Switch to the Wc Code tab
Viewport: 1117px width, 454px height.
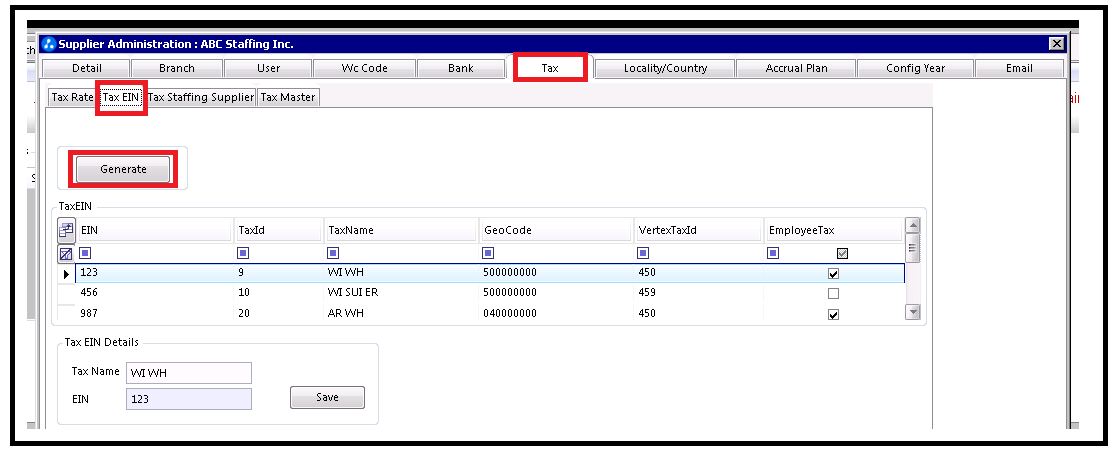pyautogui.click(x=365, y=68)
